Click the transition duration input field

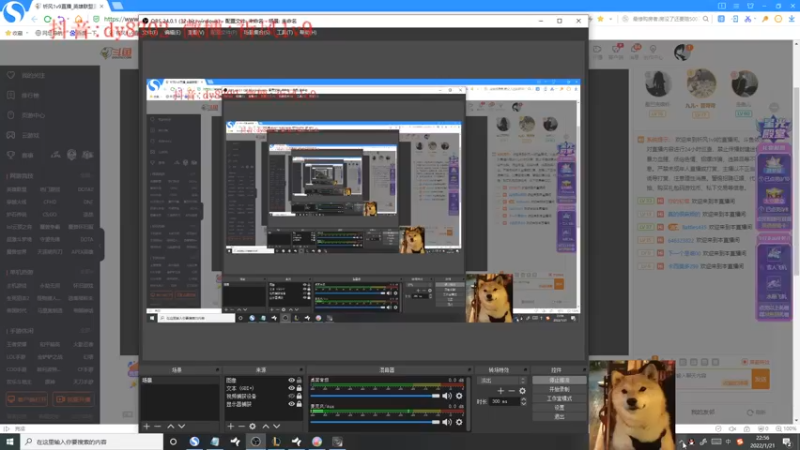[504, 402]
